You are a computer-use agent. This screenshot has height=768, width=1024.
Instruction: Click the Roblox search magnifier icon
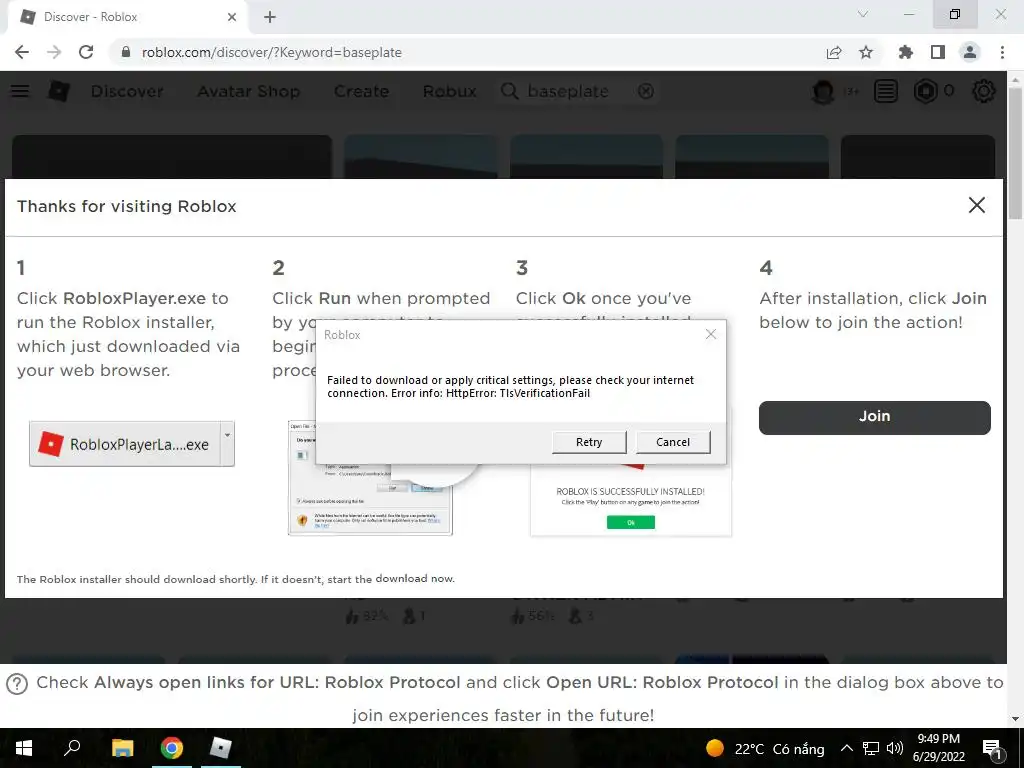[x=509, y=91]
